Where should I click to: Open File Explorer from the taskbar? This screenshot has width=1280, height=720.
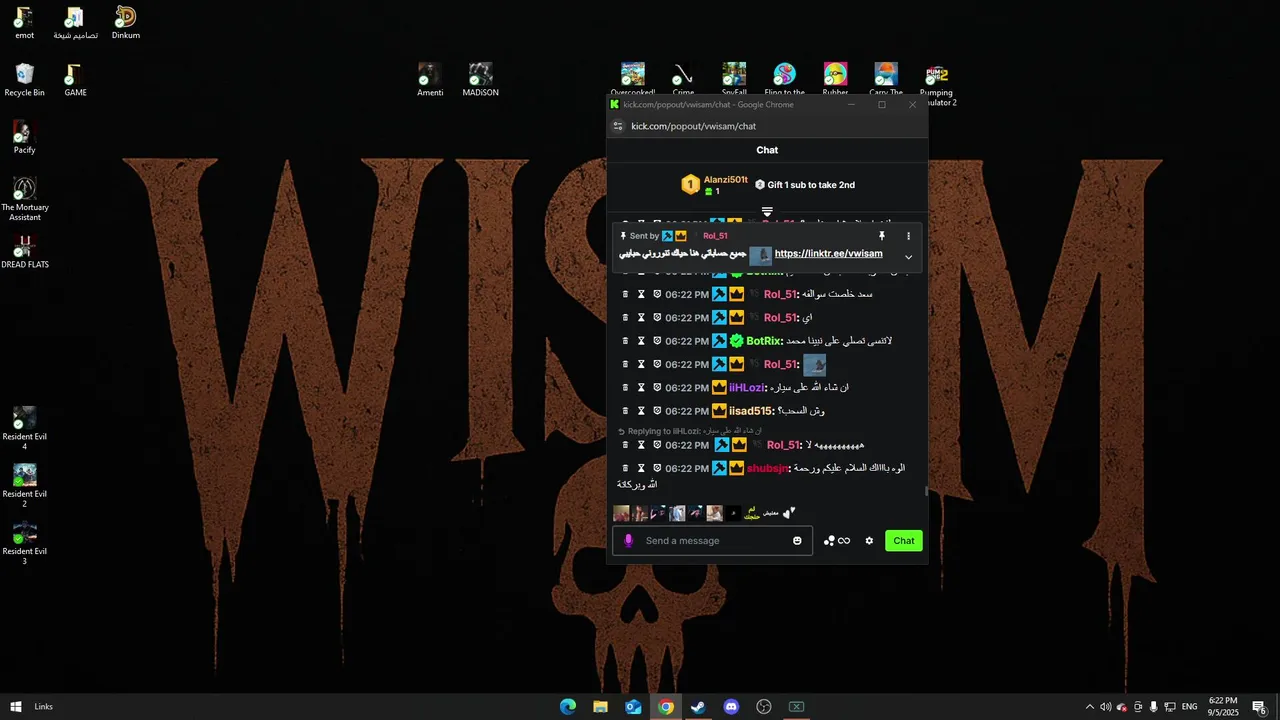(600, 707)
